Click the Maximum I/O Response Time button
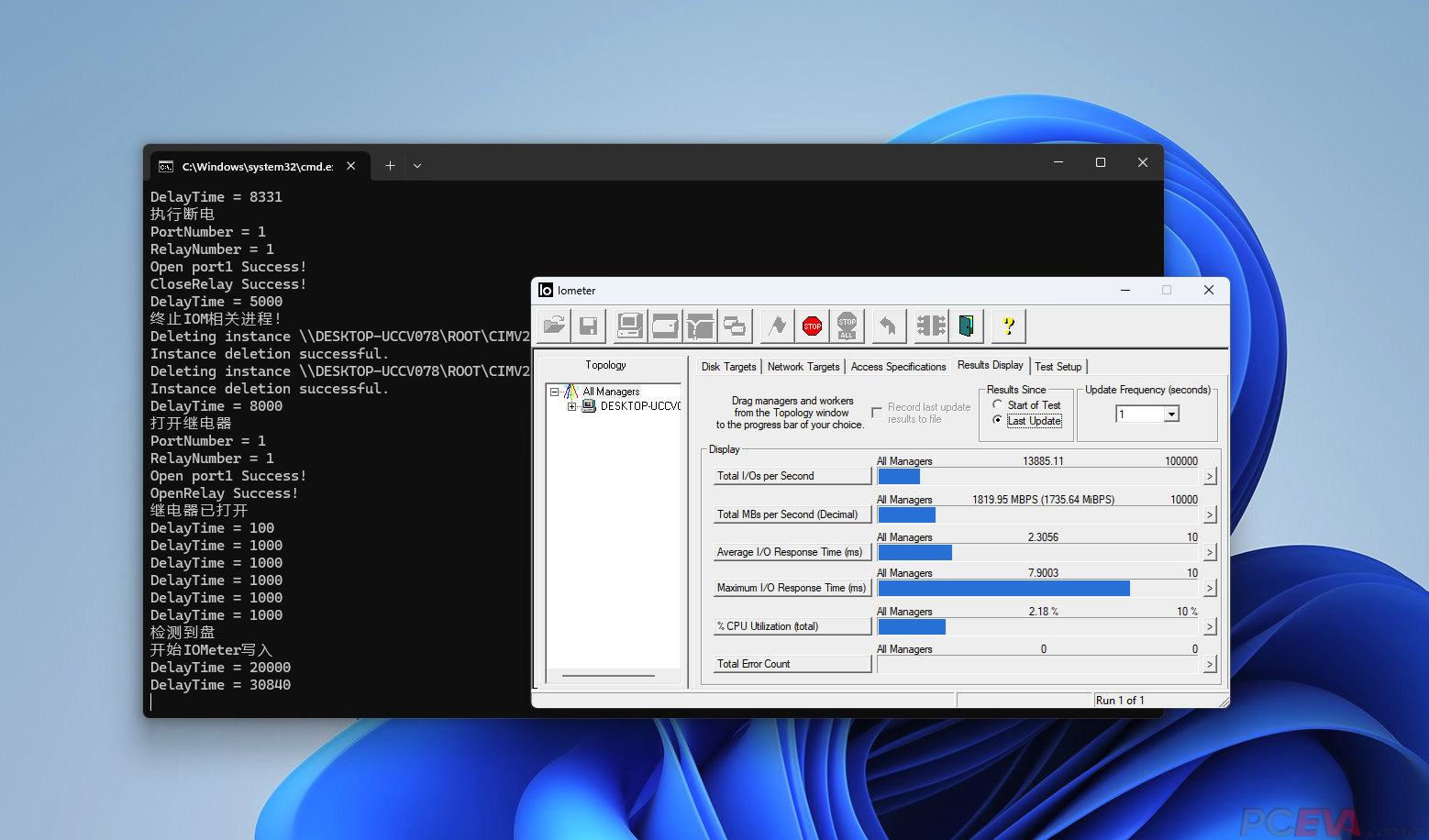This screenshot has height=840, width=1429. [792, 588]
